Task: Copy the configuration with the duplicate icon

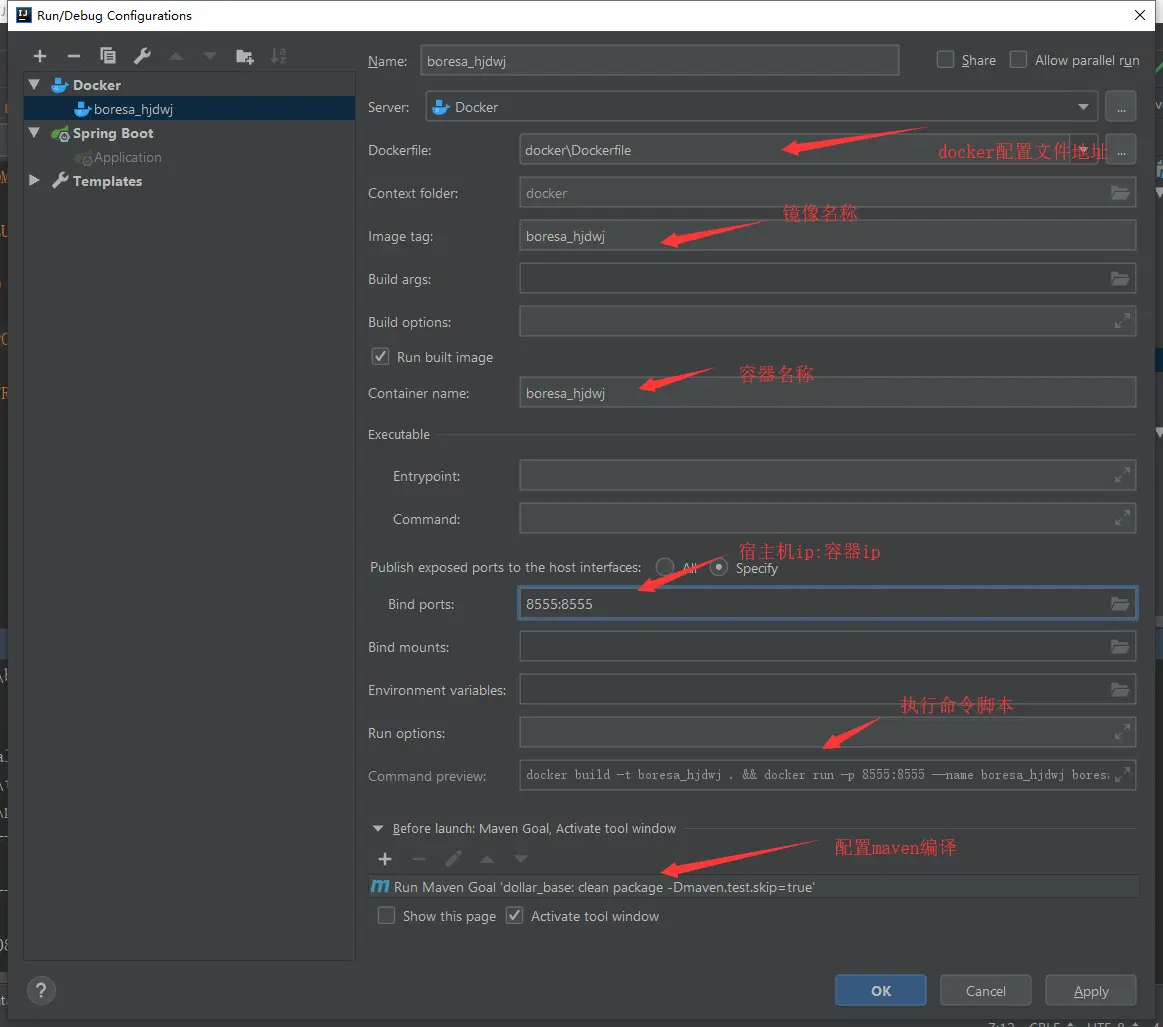Action: (108, 56)
